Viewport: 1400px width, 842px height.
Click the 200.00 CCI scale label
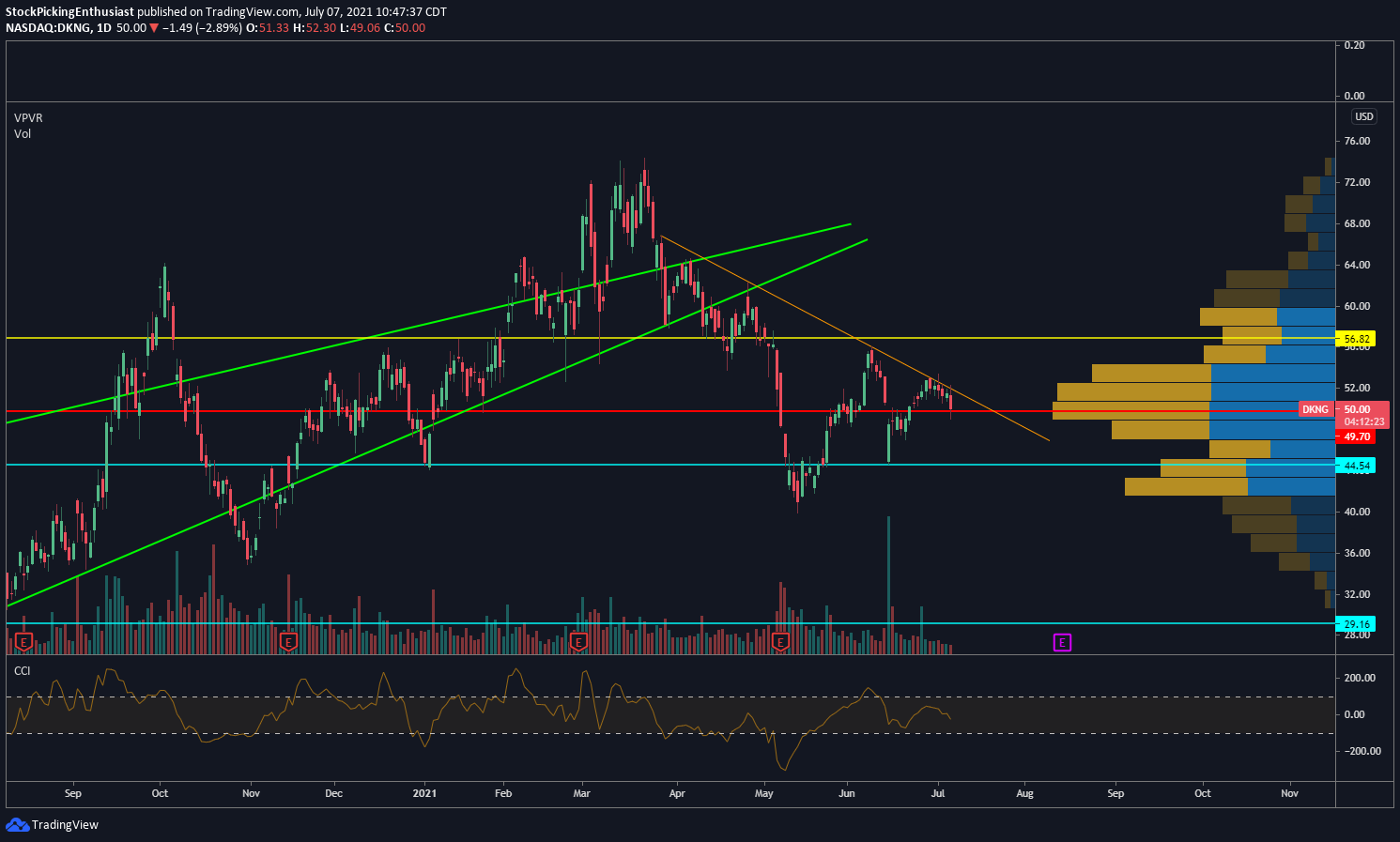click(x=1360, y=678)
